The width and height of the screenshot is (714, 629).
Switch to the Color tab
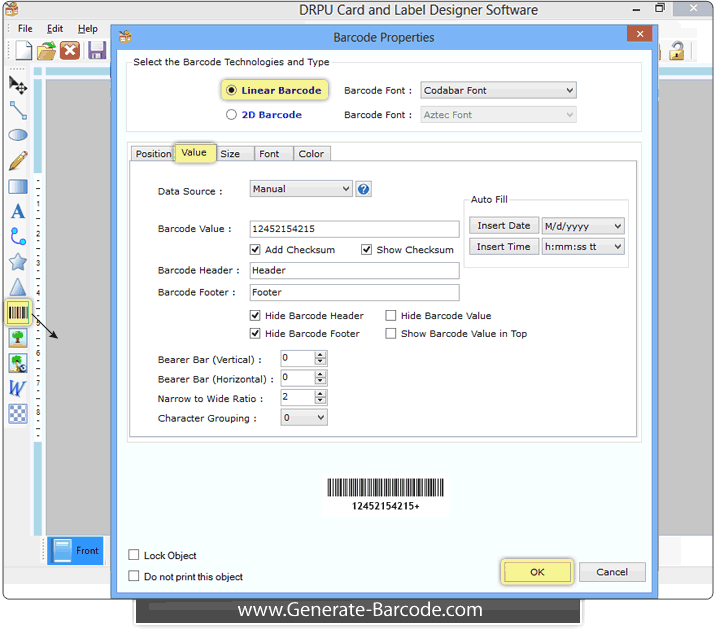[311, 154]
